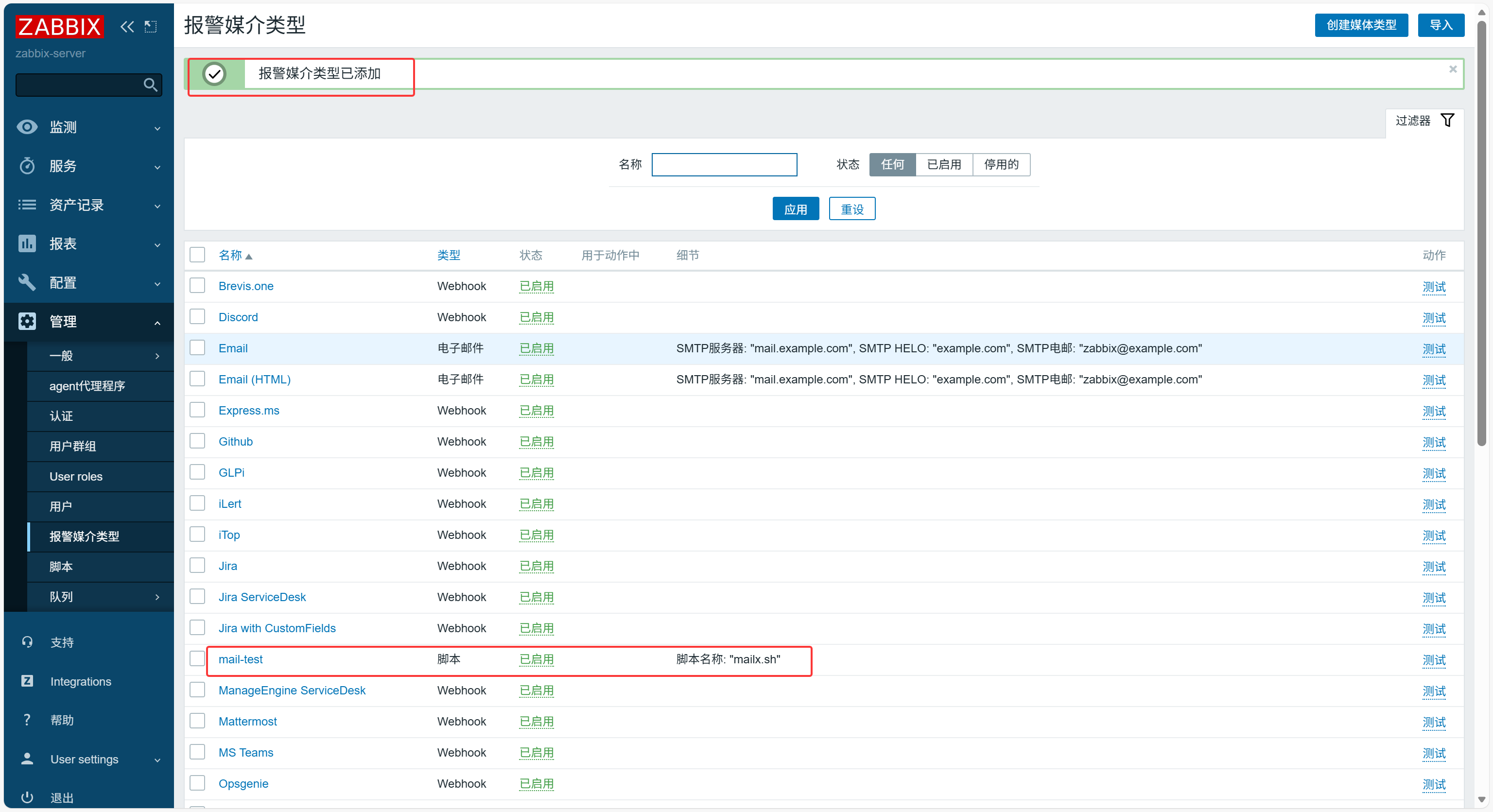
Task: Check the MS Teams row checkbox
Action: [x=198, y=752]
